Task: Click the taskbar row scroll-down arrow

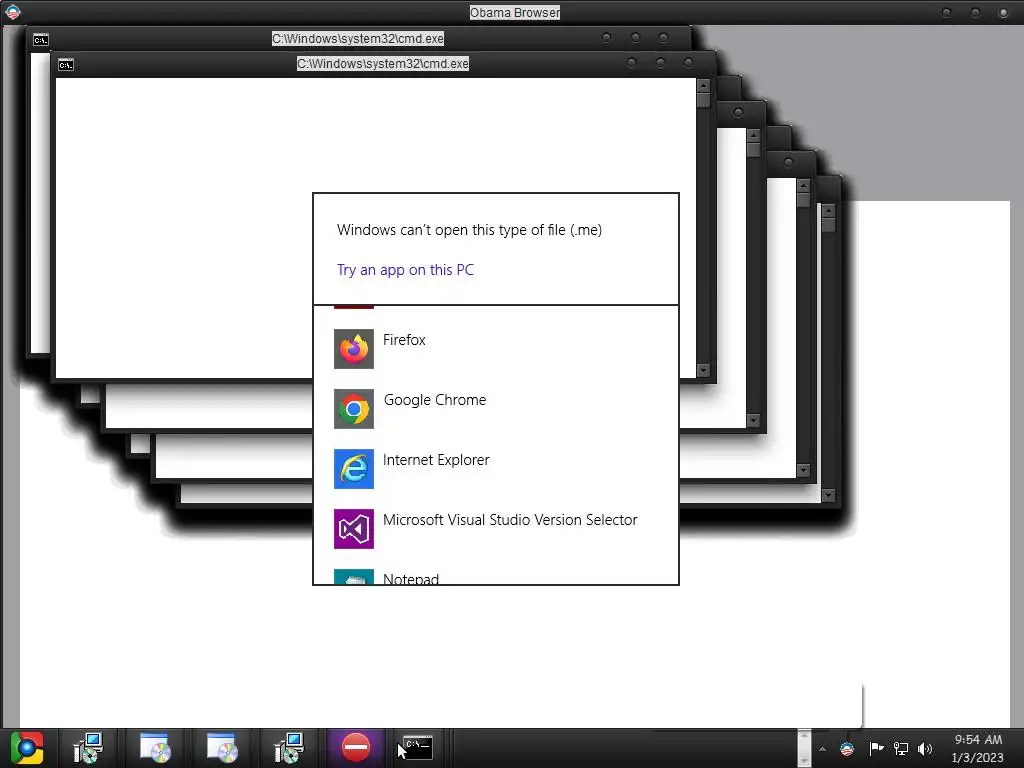Action: (805, 760)
